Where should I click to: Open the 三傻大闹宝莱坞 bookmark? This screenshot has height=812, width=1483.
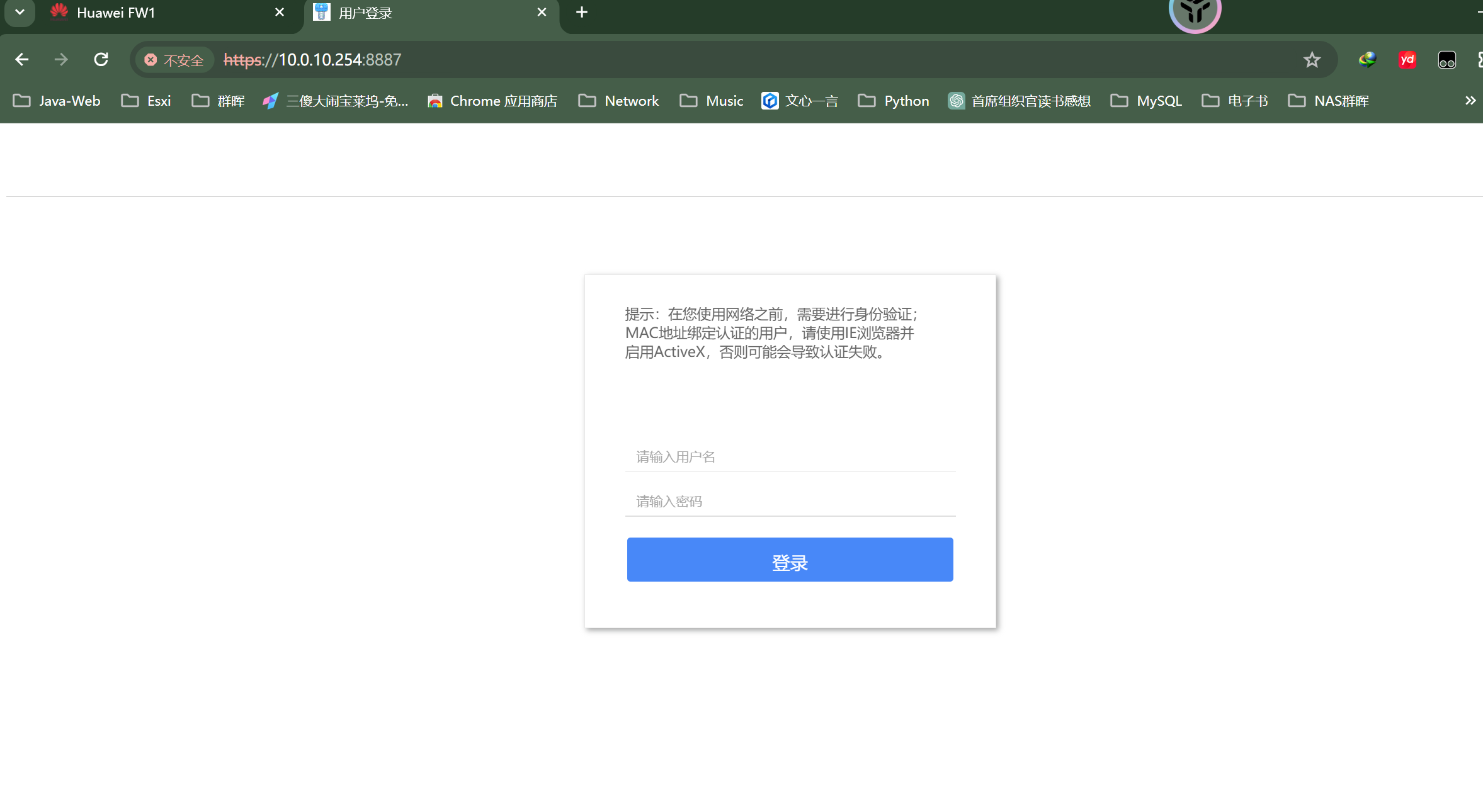[x=336, y=101]
